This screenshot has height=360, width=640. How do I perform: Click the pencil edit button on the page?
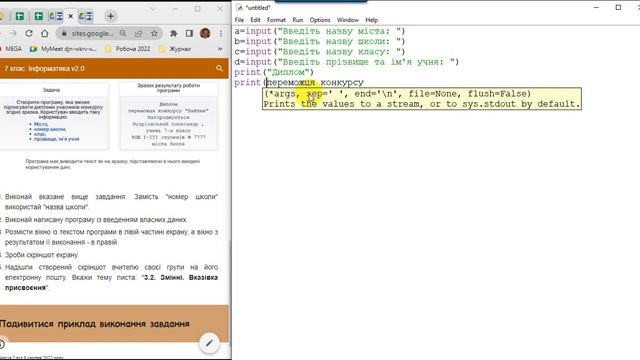click(x=209, y=343)
